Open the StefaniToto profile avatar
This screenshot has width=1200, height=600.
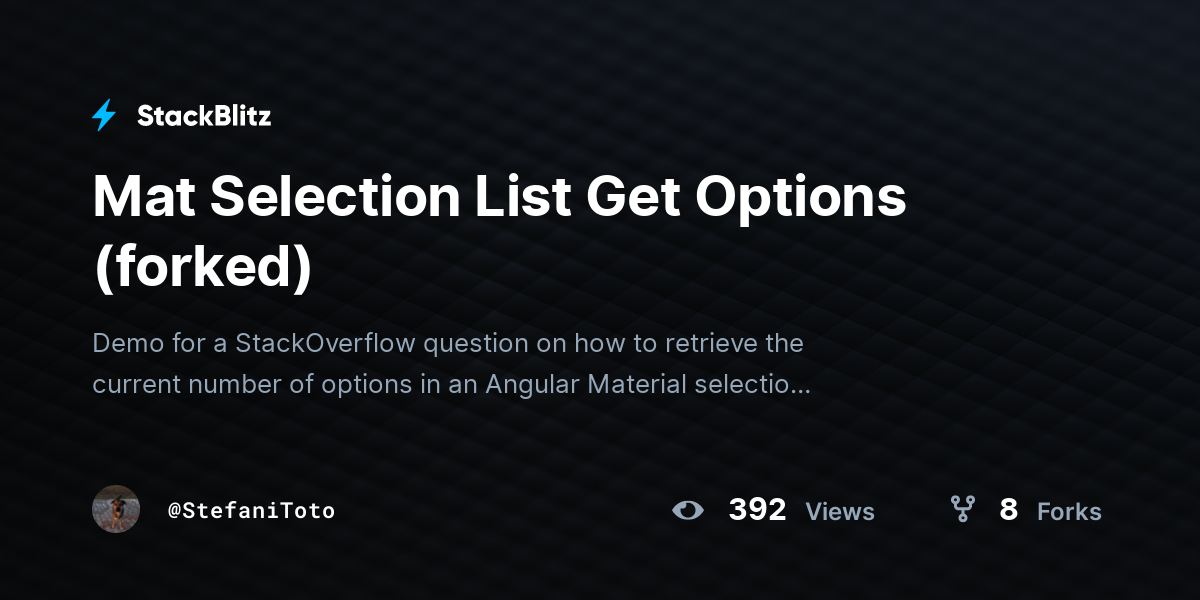click(x=116, y=509)
